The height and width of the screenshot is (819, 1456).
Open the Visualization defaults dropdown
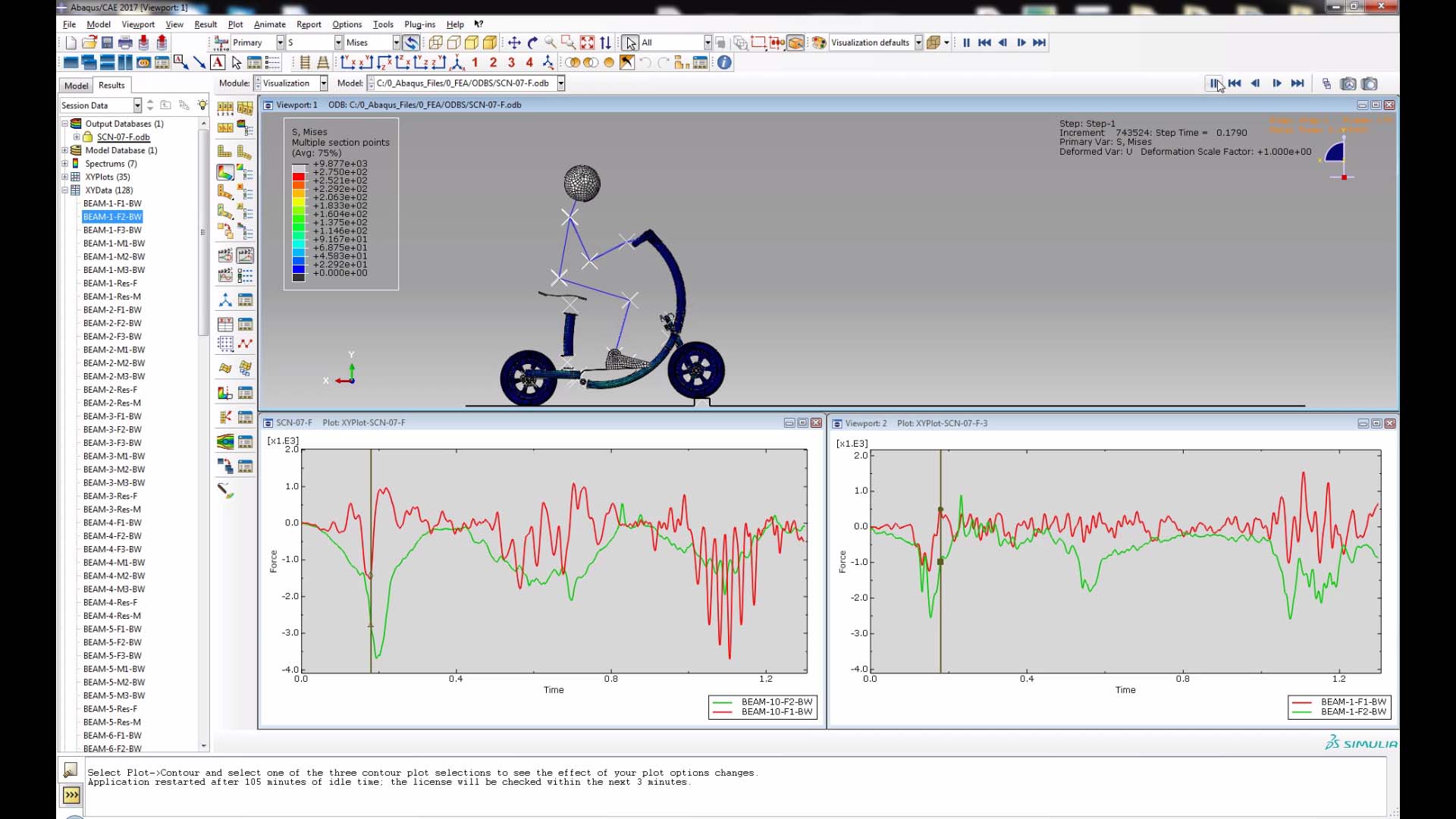876,43
